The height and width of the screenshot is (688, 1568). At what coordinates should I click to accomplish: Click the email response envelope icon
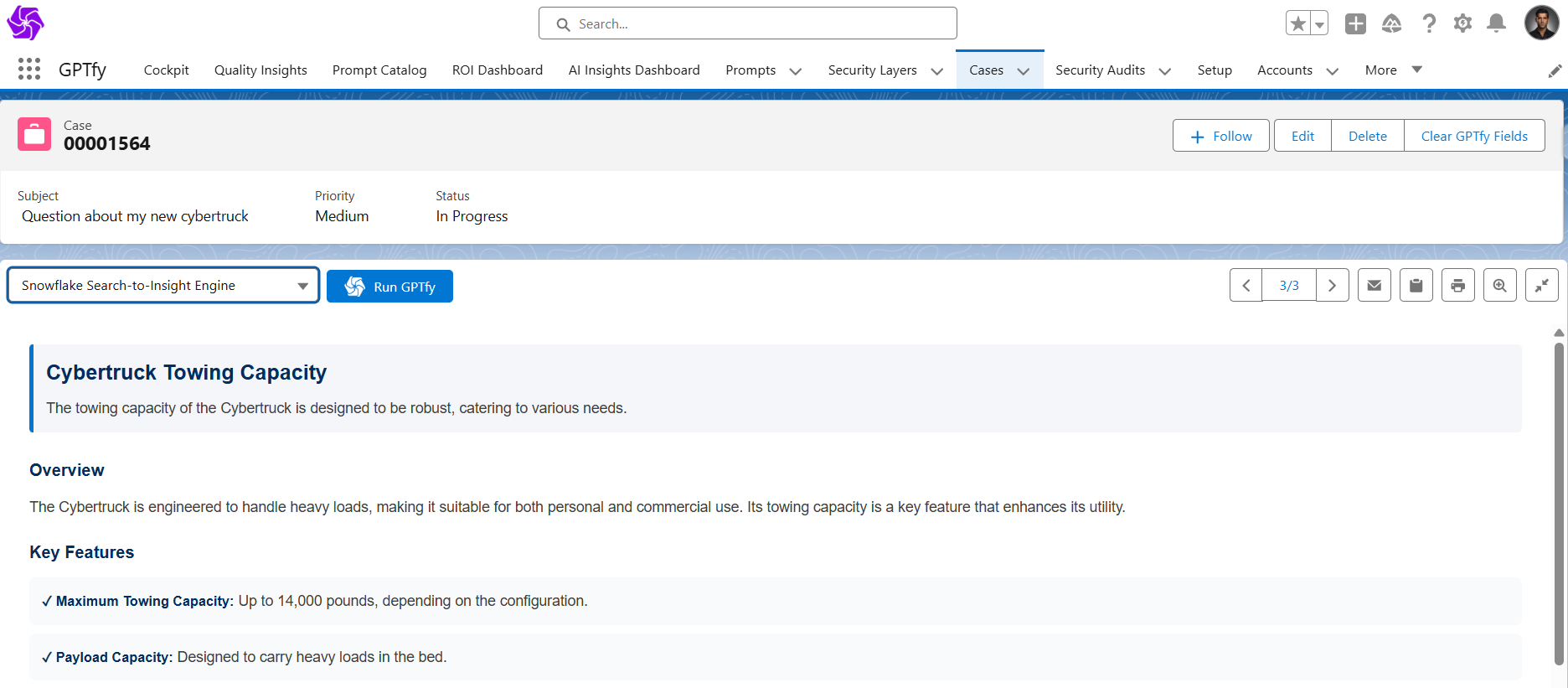[x=1374, y=286]
